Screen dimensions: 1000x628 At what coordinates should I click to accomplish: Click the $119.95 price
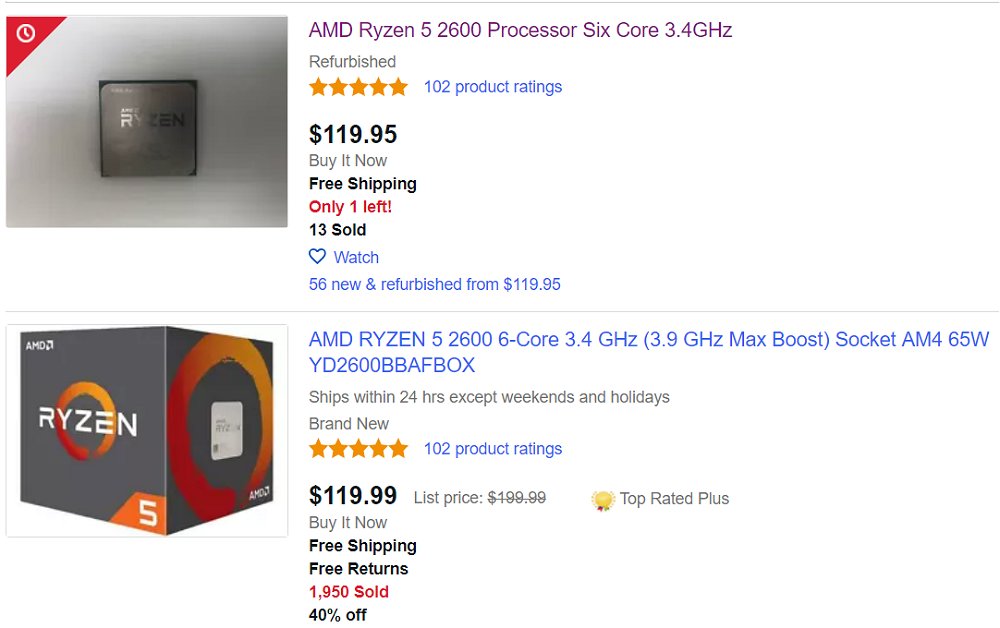point(353,134)
